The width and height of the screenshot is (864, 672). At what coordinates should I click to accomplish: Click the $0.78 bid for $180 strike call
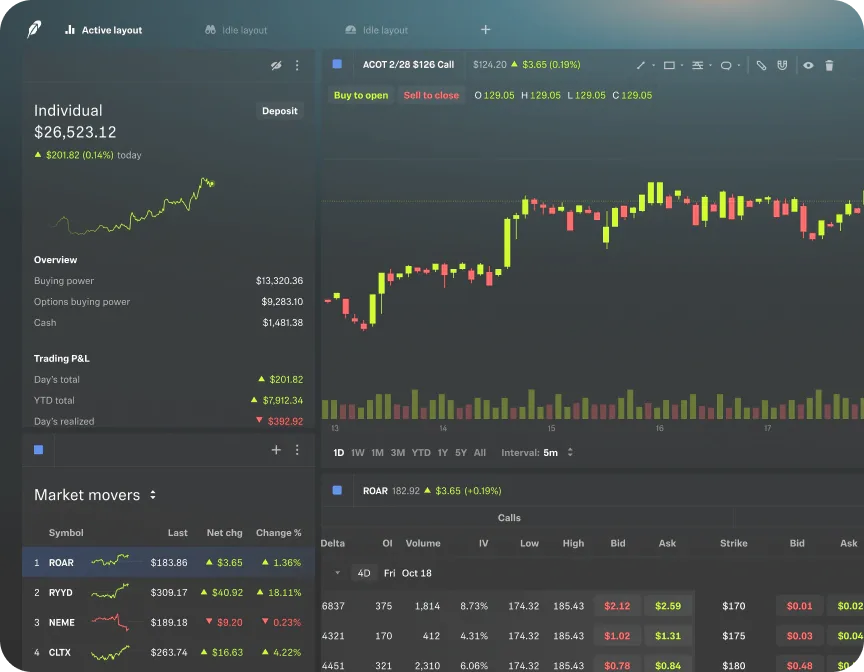click(x=617, y=665)
